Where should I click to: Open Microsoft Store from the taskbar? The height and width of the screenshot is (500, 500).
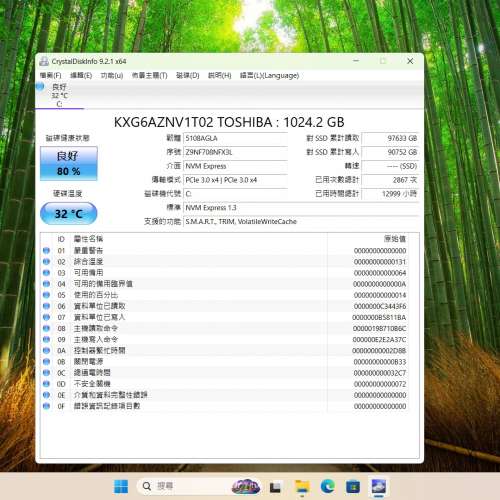(x=353, y=487)
